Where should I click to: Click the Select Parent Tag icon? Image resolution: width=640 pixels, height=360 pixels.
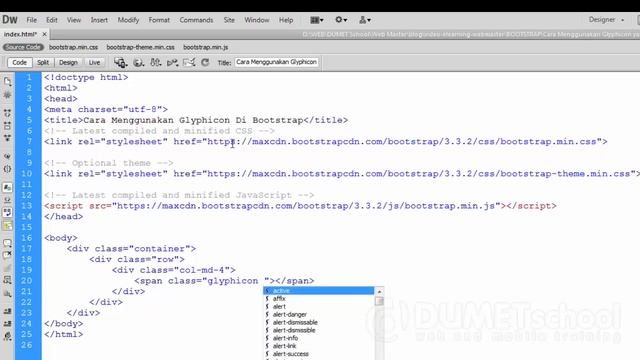pyautogui.click(x=7, y=156)
